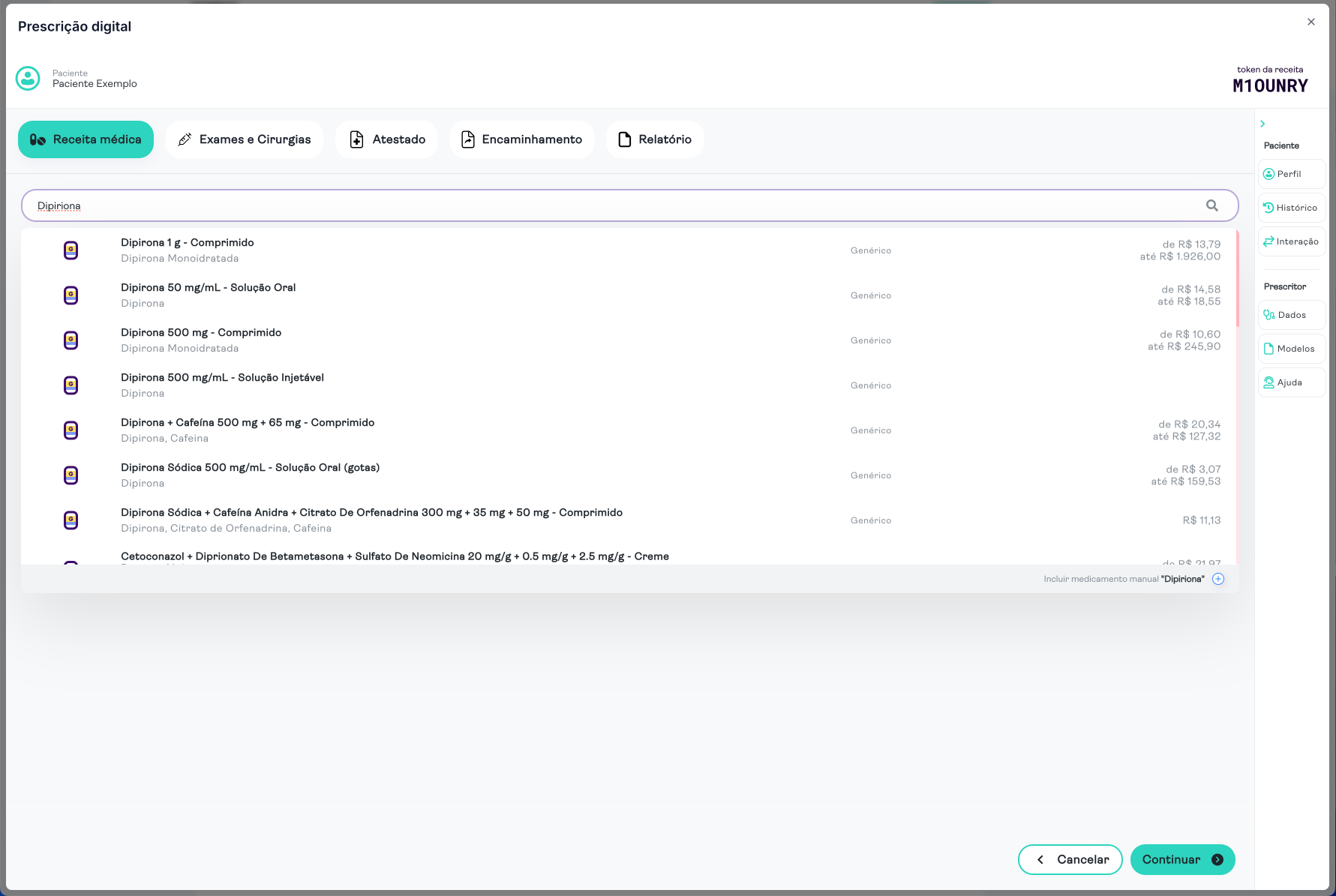Viewport: 1336px width, 896px height.
Task: Click the medication search input field
Action: (x=600, y=205)
